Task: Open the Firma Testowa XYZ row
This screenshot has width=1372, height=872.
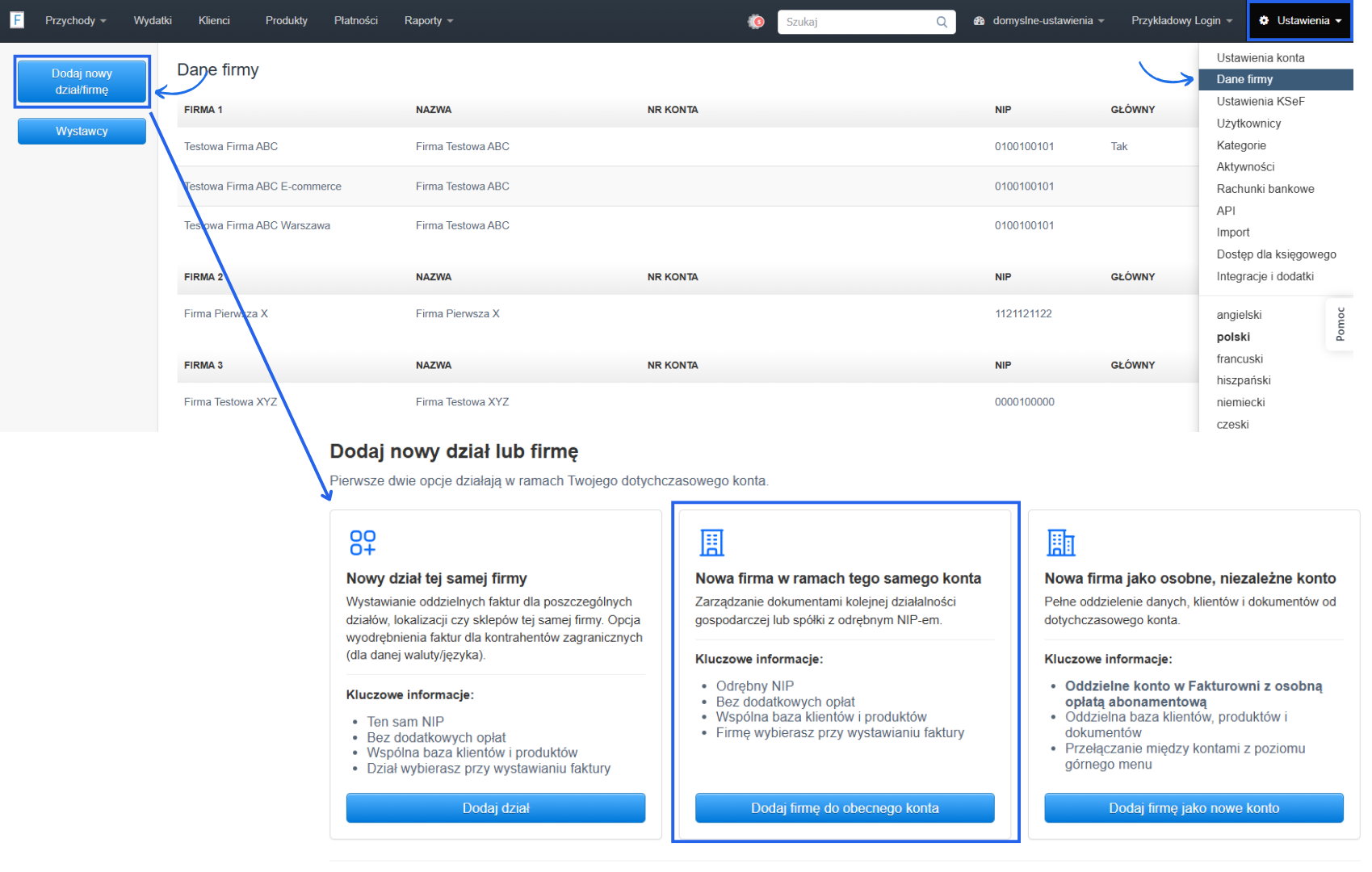Action: tap(688, 402)
